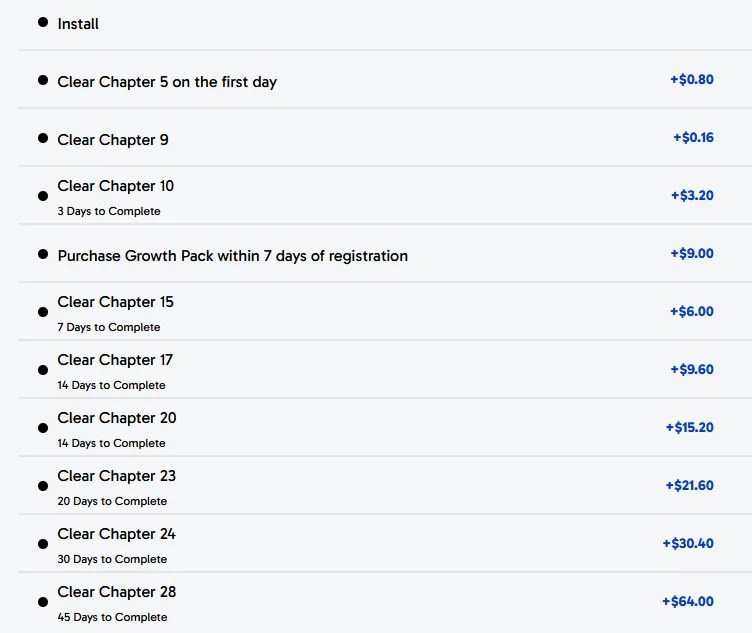This screenshot has height=633, width=752.
Task: Click the Clear Chapter 17 title
Action: click(115, 360)
